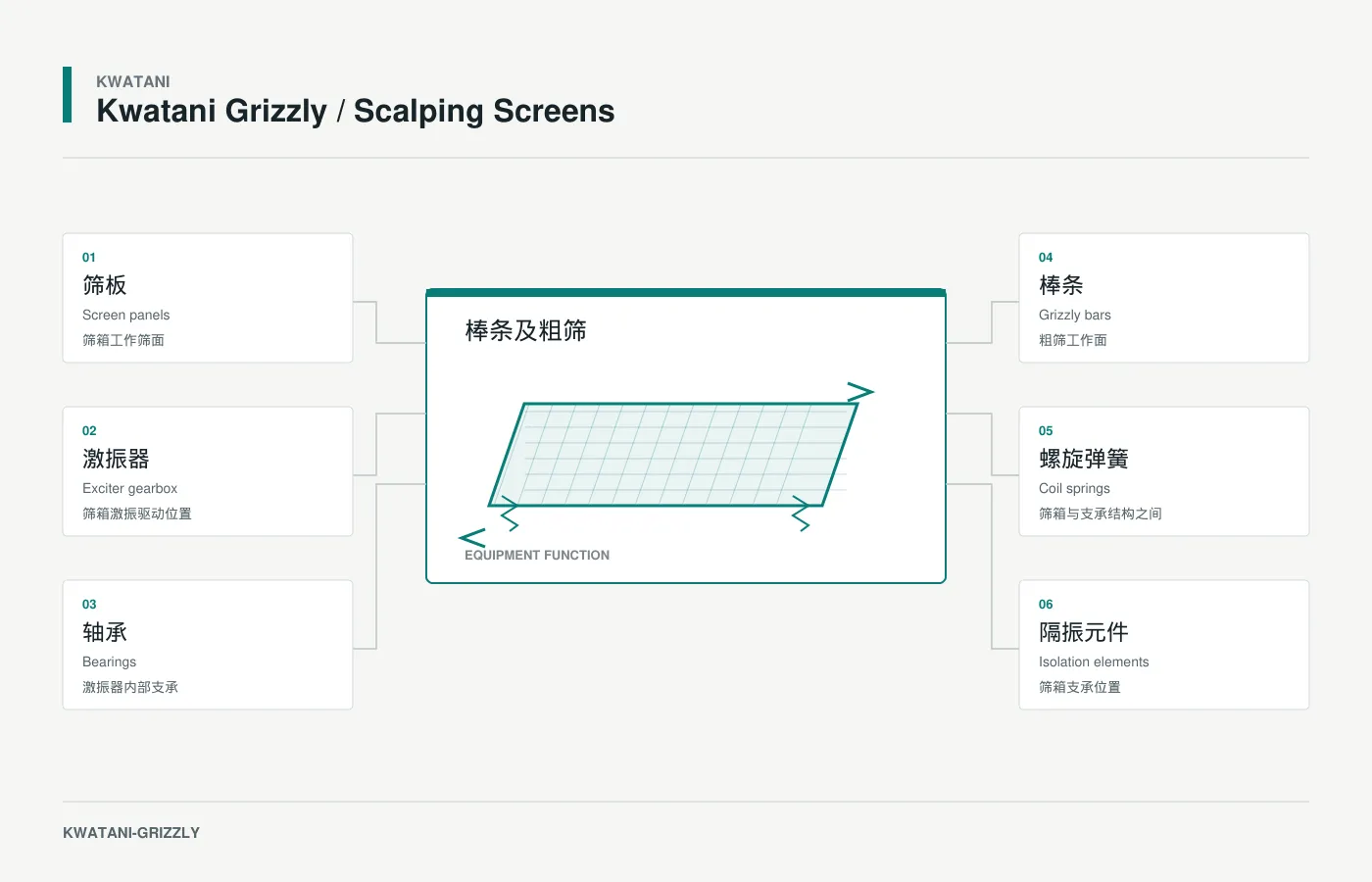Click the 筛箱与支承结构之间 description text
1372x882 pixels.
pyautogui.click(x=1101, y=514)
